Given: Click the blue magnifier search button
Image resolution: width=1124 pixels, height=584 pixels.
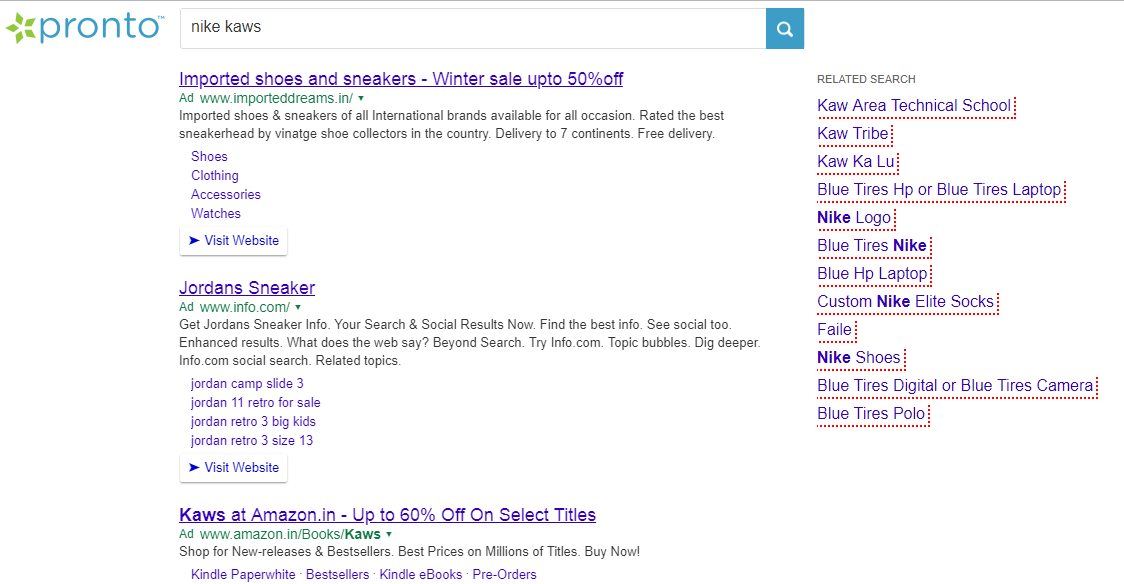Looking at the screenshot, I should point(785,28).
